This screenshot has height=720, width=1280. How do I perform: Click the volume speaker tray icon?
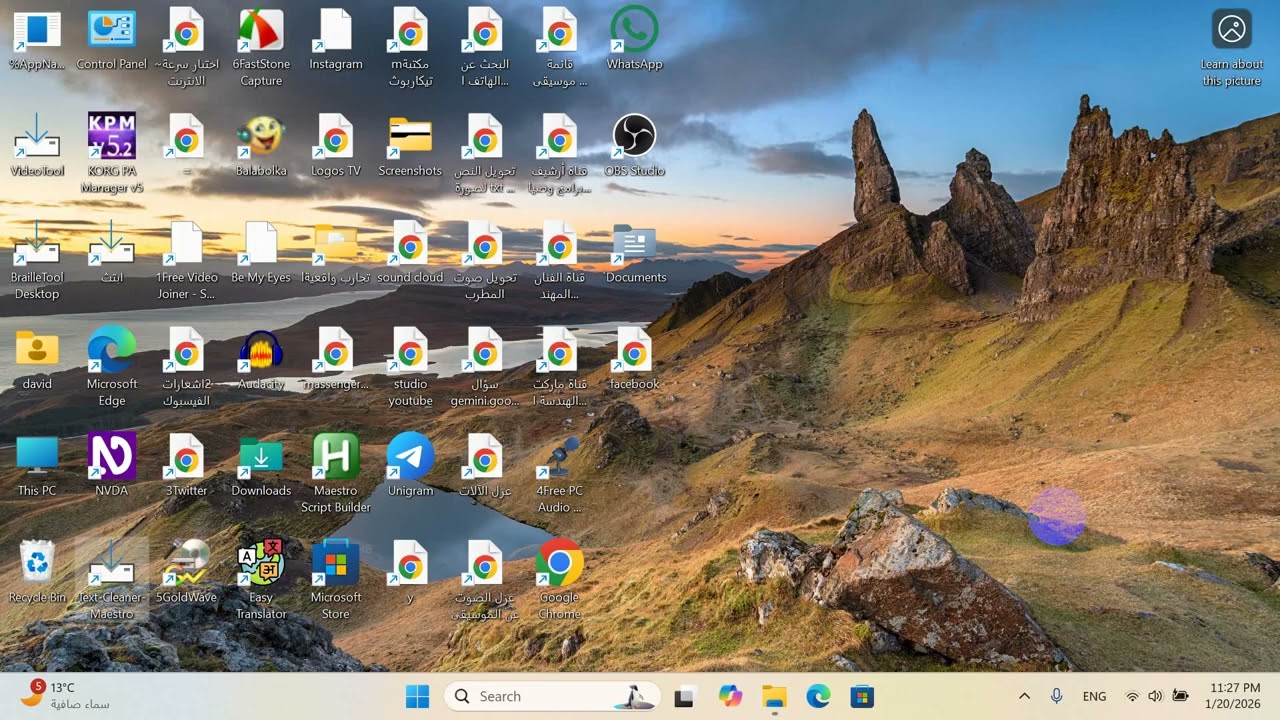[x=1156, y=696]
